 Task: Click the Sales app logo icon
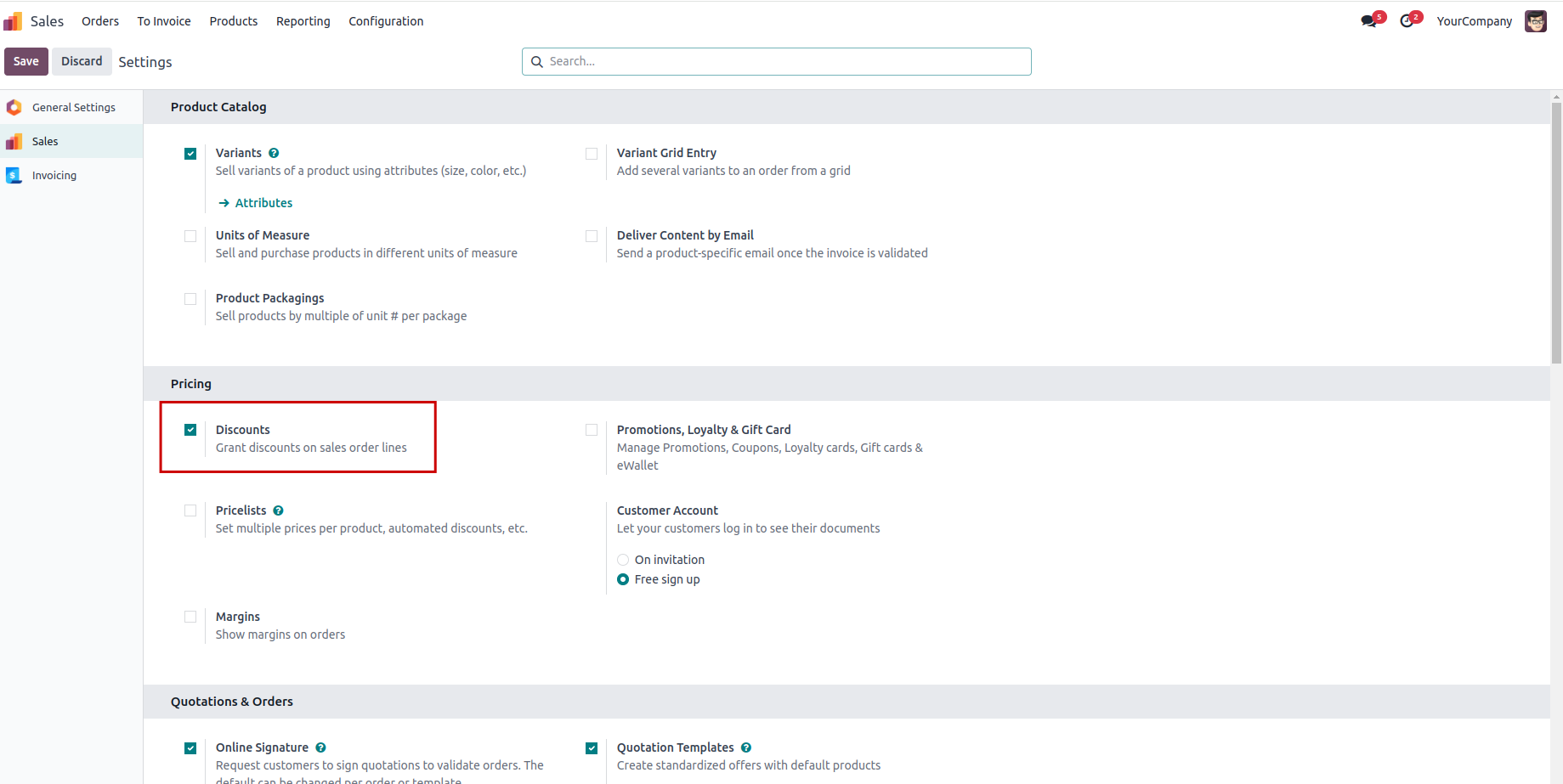[13, 21]
